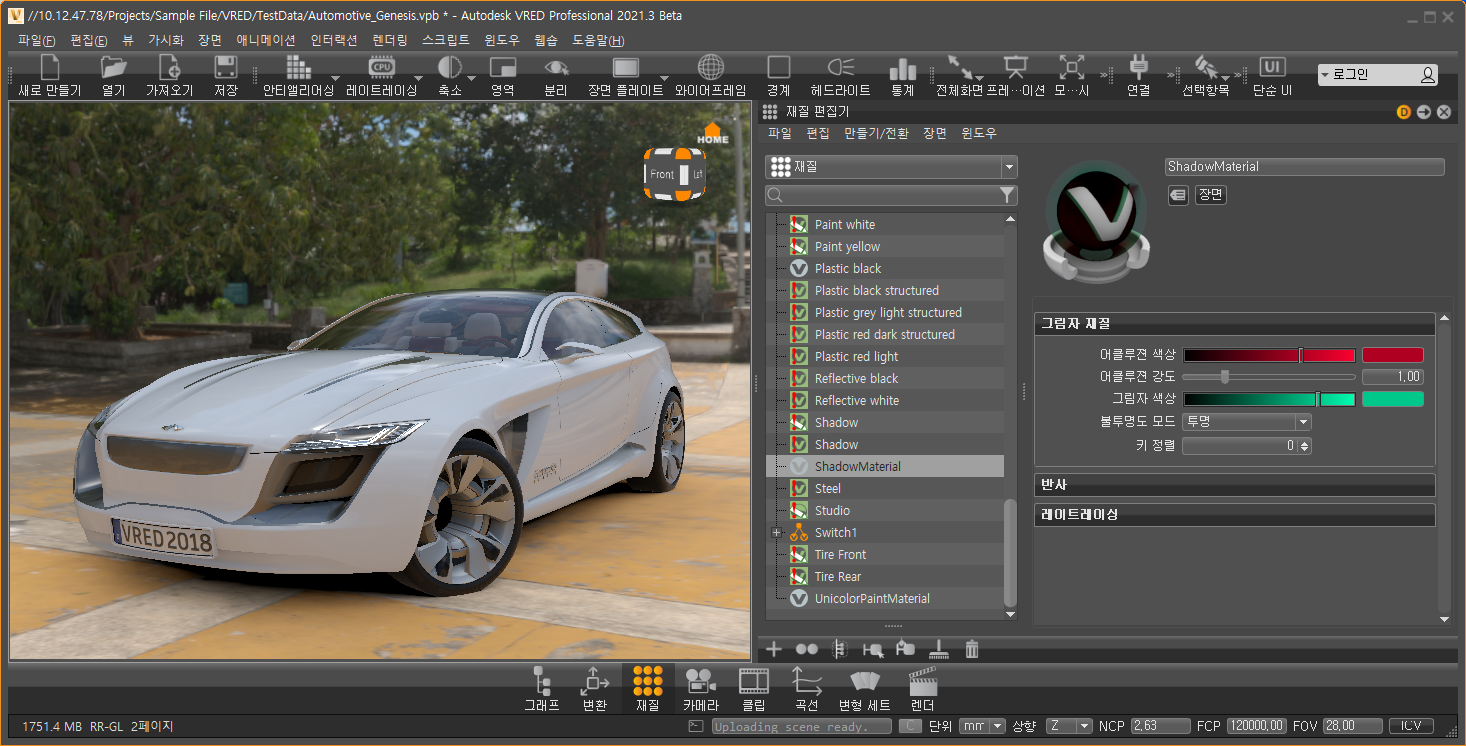The image size is (1466, 746).
Task: Click the green 그림자 색상 color swatch
Action: click(1392, 399)
